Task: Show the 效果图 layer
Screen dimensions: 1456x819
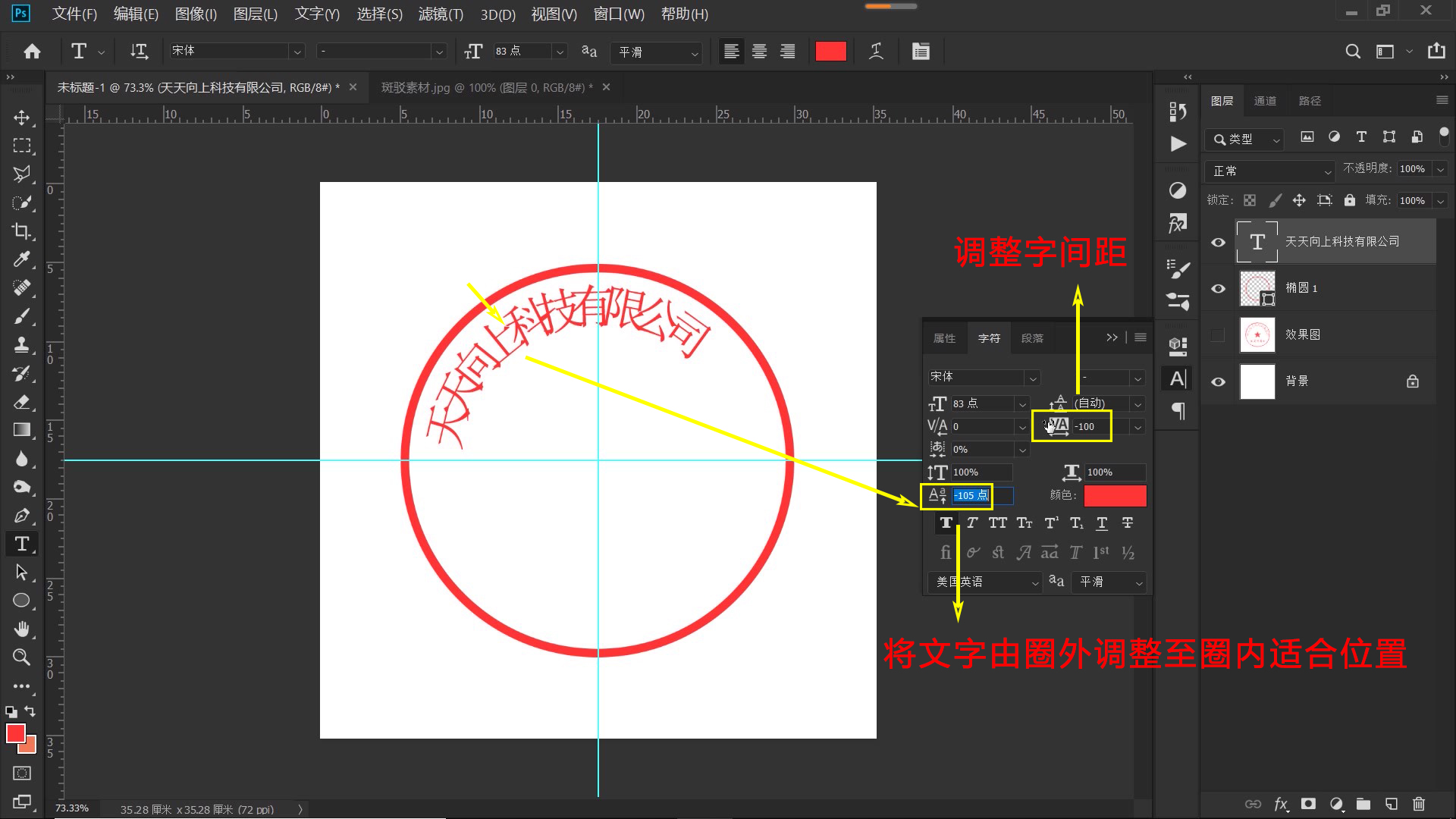Action: 1218,334
